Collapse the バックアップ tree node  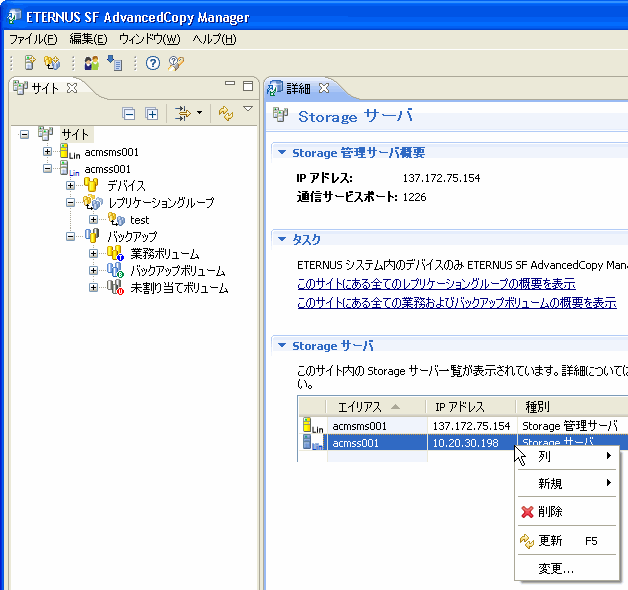(x=70, y=237)
